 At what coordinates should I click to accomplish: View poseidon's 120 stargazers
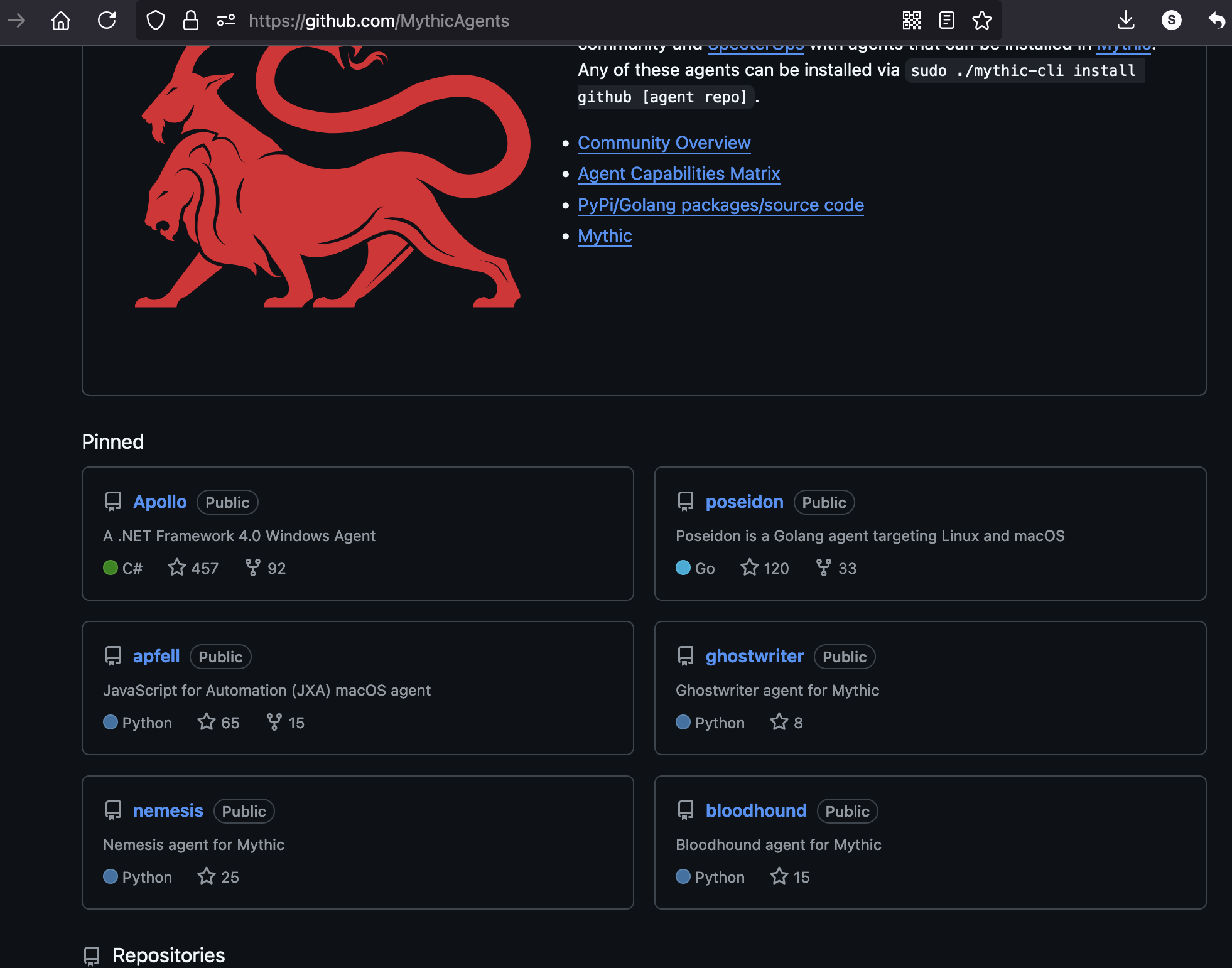pos(765,568)
